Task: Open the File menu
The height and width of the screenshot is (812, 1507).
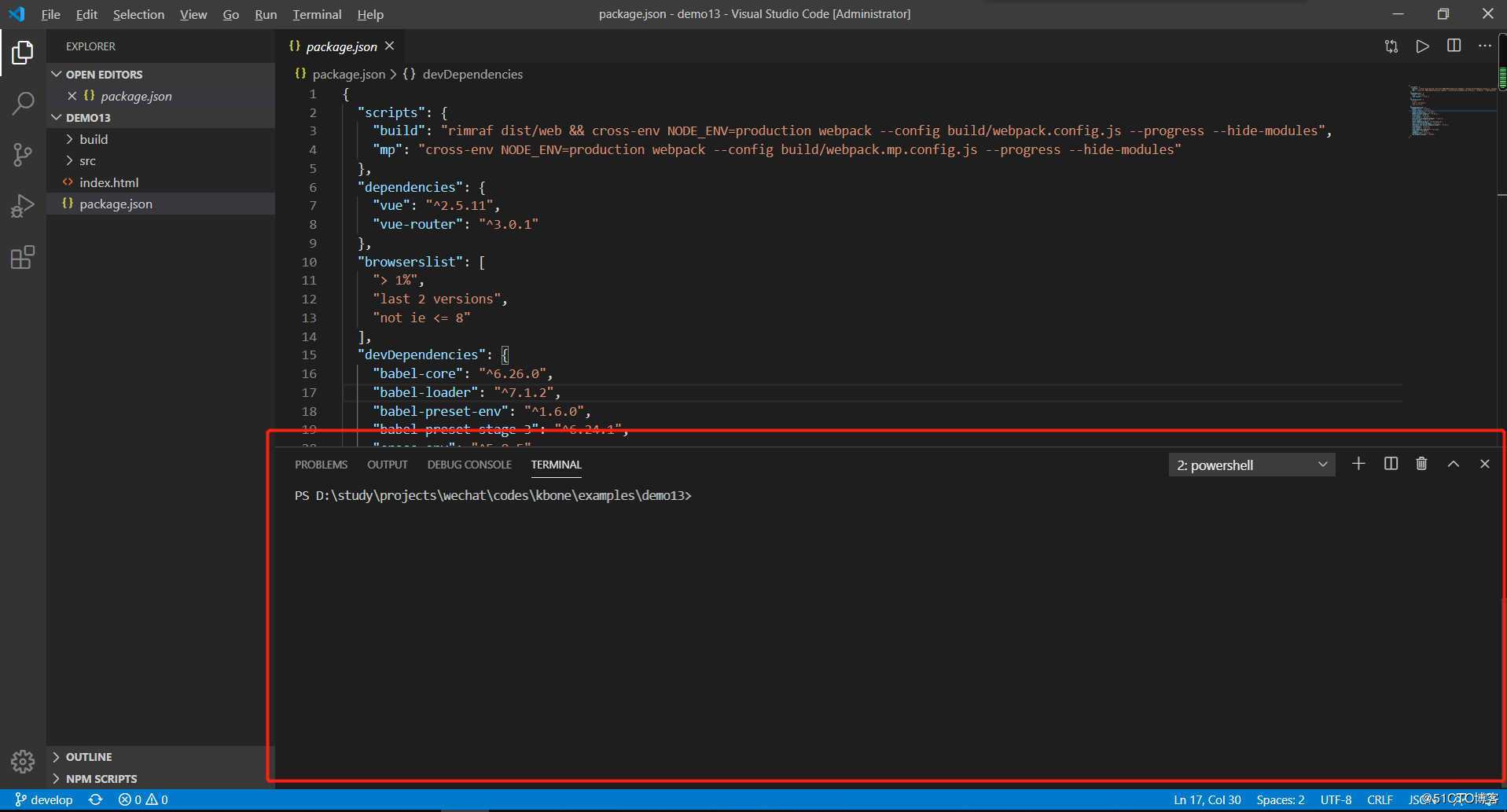Action: coord(51,14)
